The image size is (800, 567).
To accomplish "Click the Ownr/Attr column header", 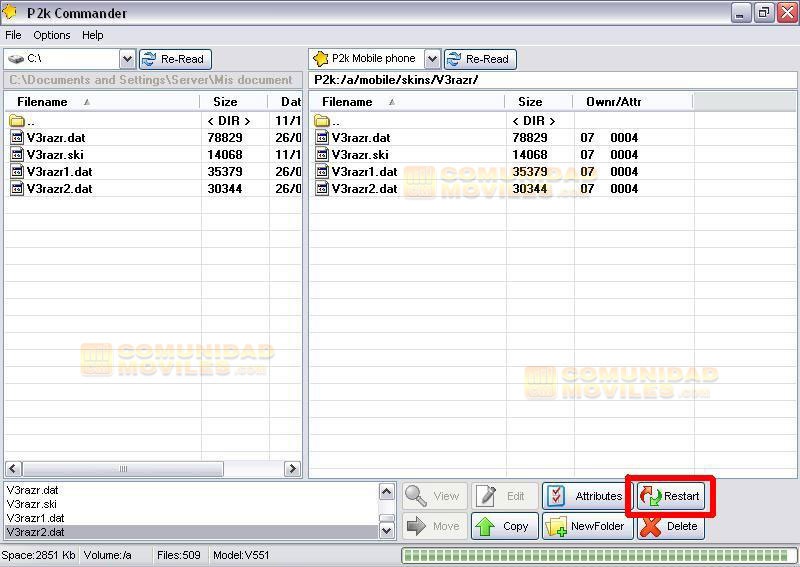I will (x=613, y=102).
